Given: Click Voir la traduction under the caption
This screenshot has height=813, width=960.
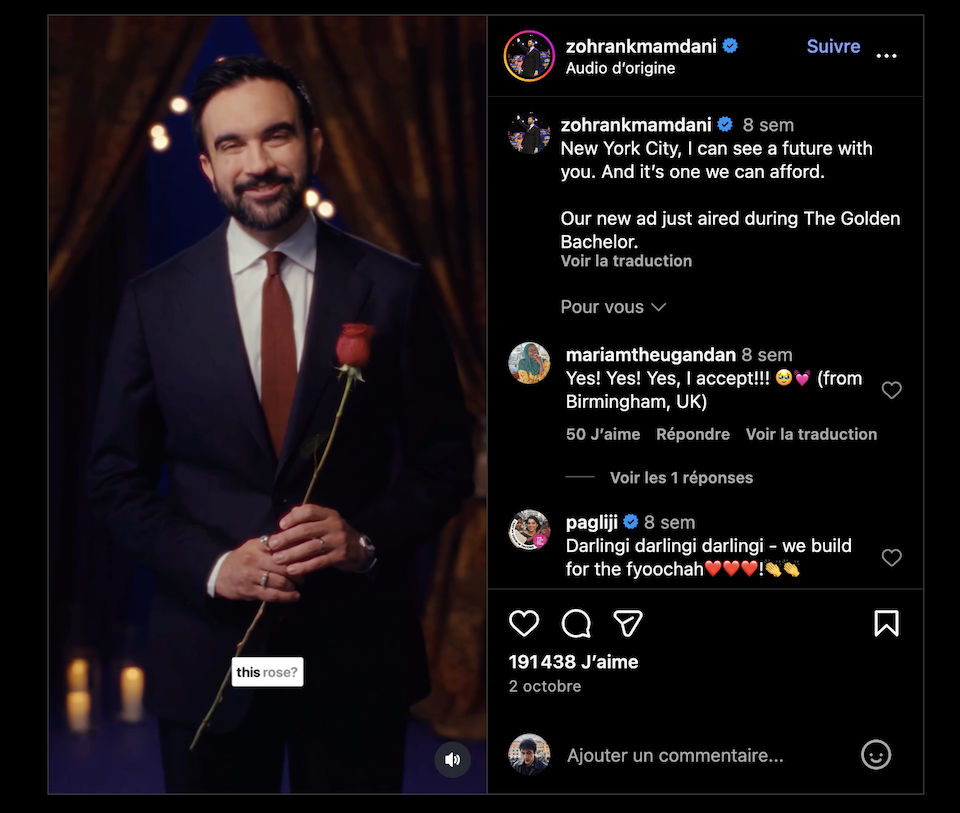Looking at the screenshot, I should point(626,261).
